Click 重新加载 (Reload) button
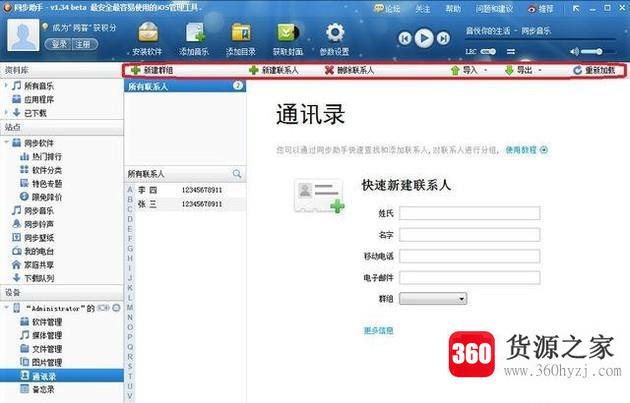Viewport: 630px width, 403px height. [594, 70]
